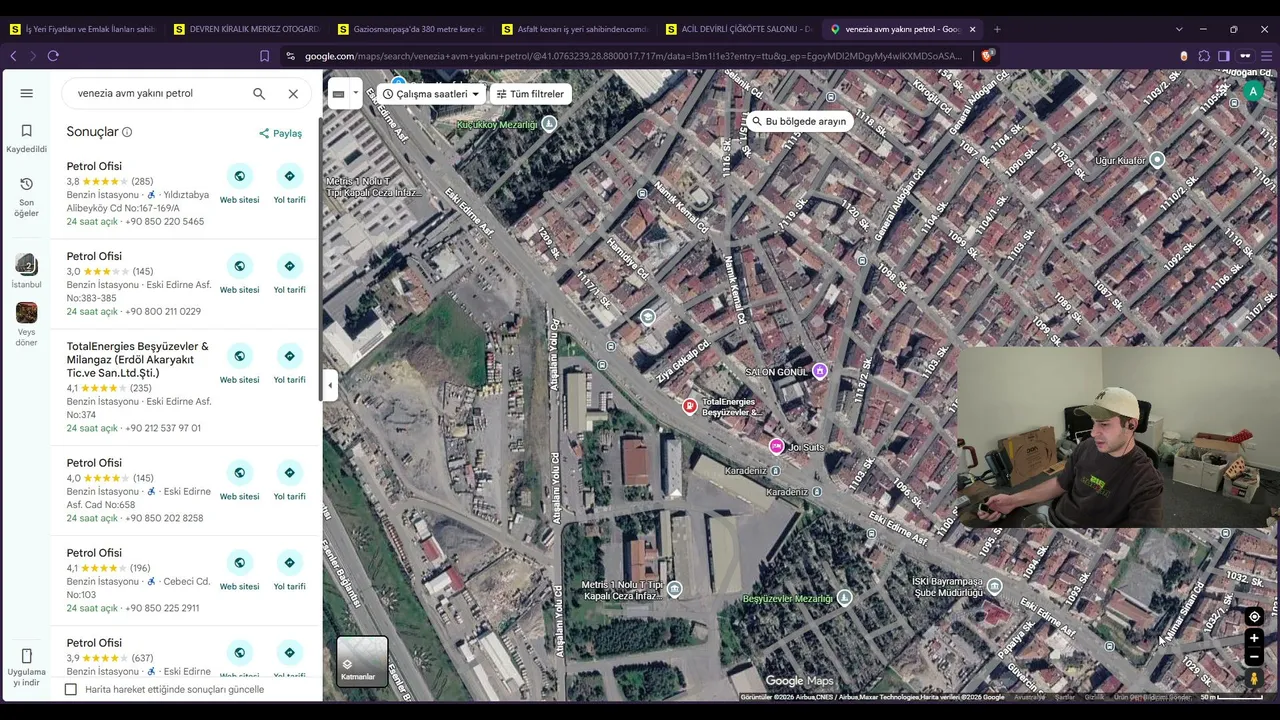
Task: Click the show my location button
Action: (x=1254, y=617)
